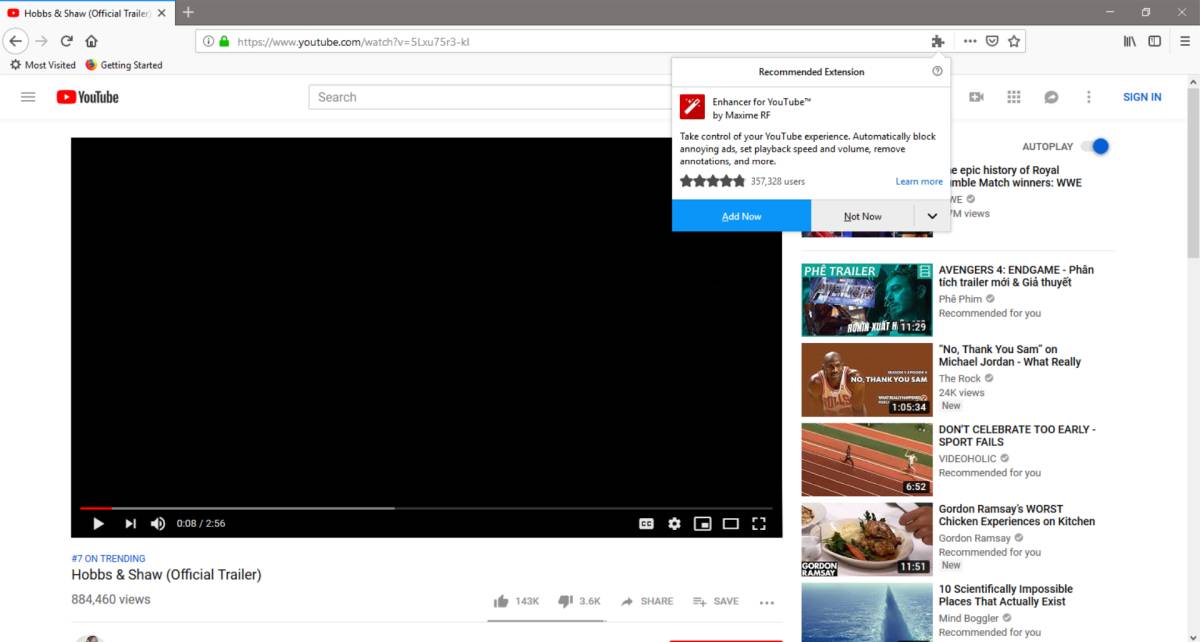Click SIGN IN on YouTube
The image size is (1200, 642).
1142,97
